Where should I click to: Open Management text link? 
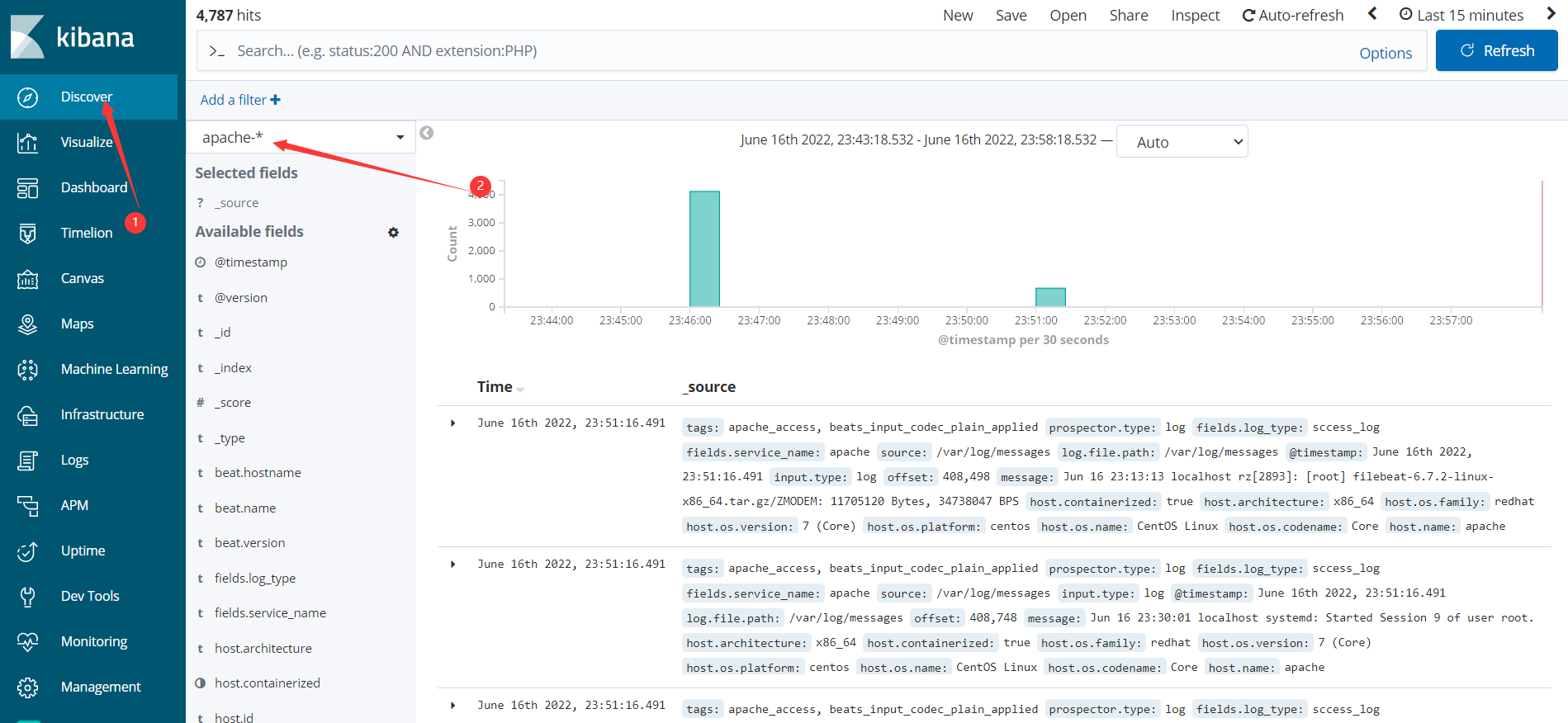(x=101, y=687)
